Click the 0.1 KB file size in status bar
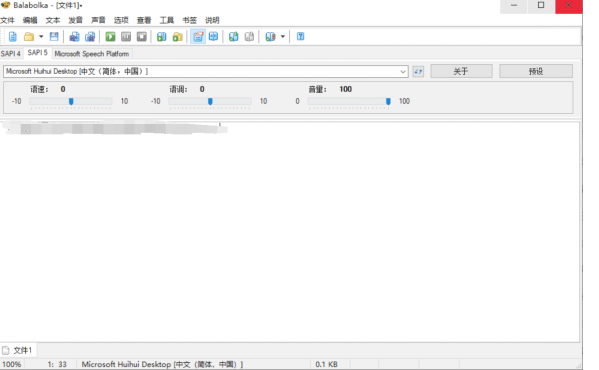 [x=326, y=364]
